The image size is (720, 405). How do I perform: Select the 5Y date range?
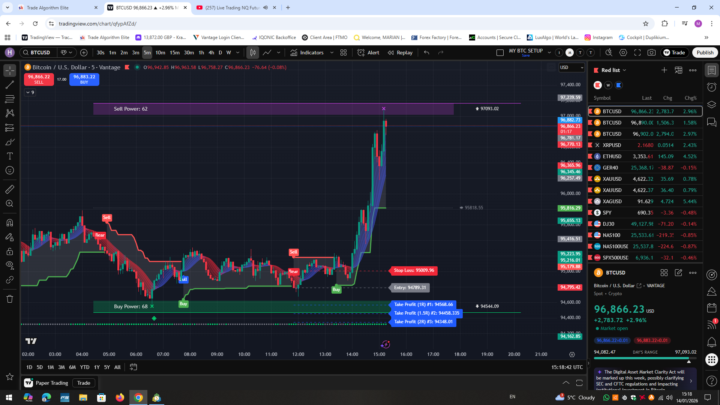pos(107,367)
